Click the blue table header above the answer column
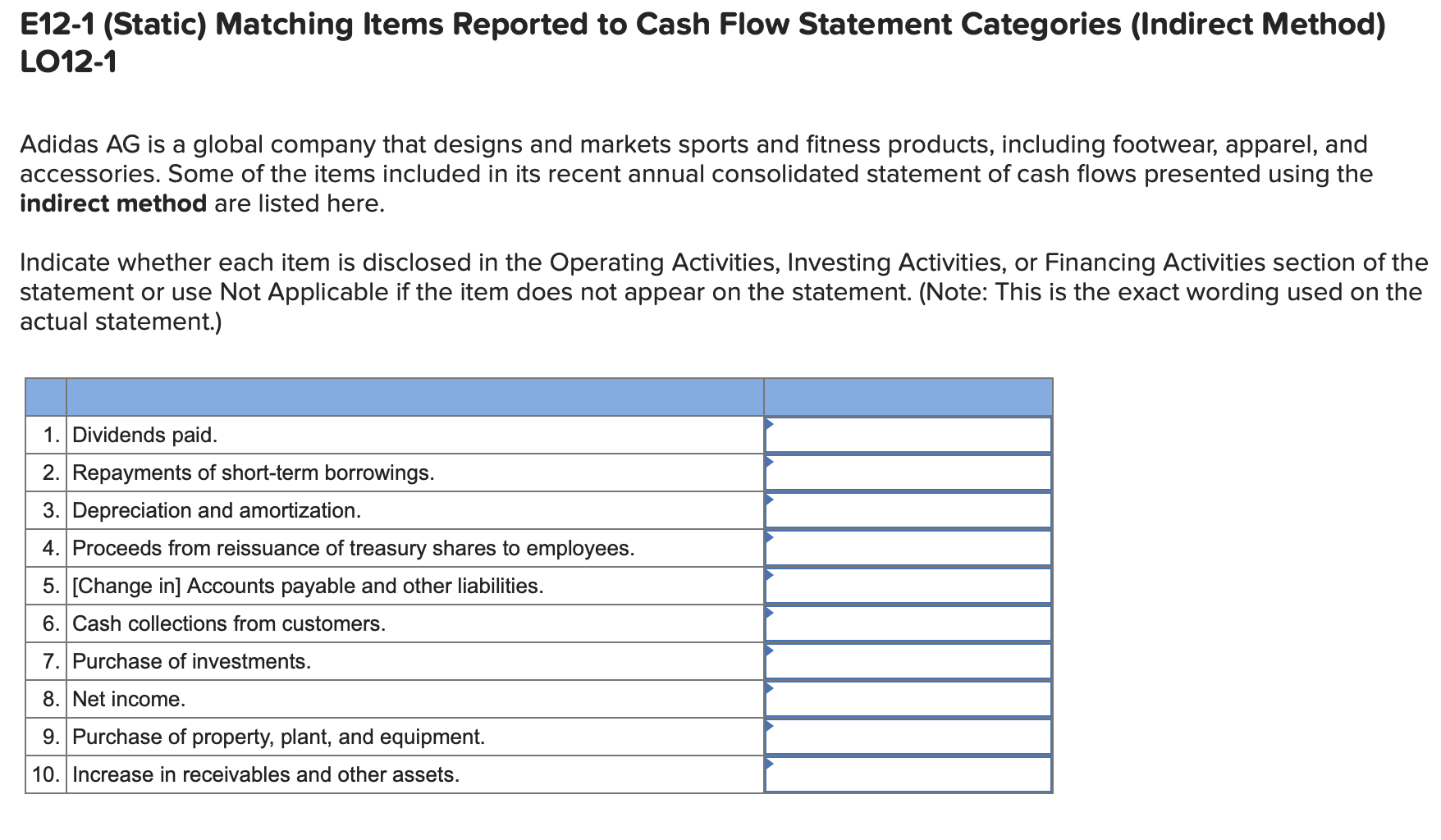 click(x=907, y=396)
